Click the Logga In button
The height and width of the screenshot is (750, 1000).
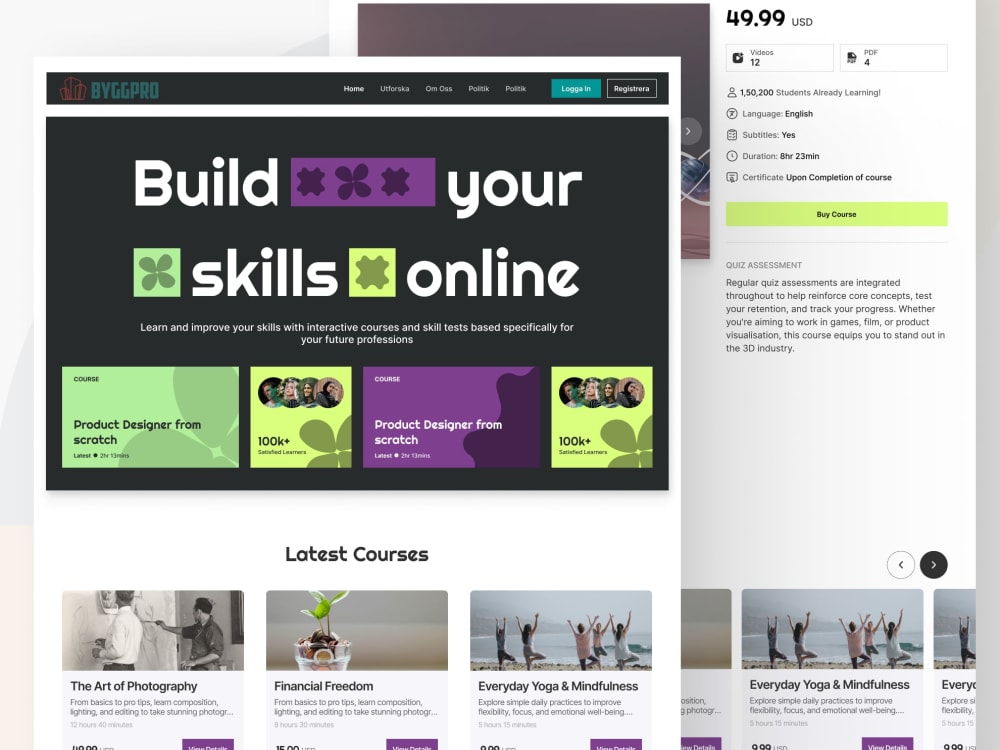pos(575,89)
